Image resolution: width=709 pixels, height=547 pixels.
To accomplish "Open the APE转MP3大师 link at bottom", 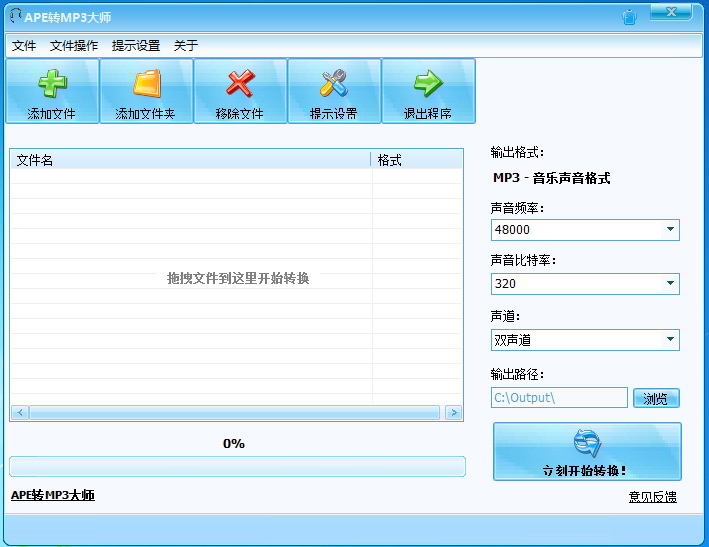I will (53, 495).
